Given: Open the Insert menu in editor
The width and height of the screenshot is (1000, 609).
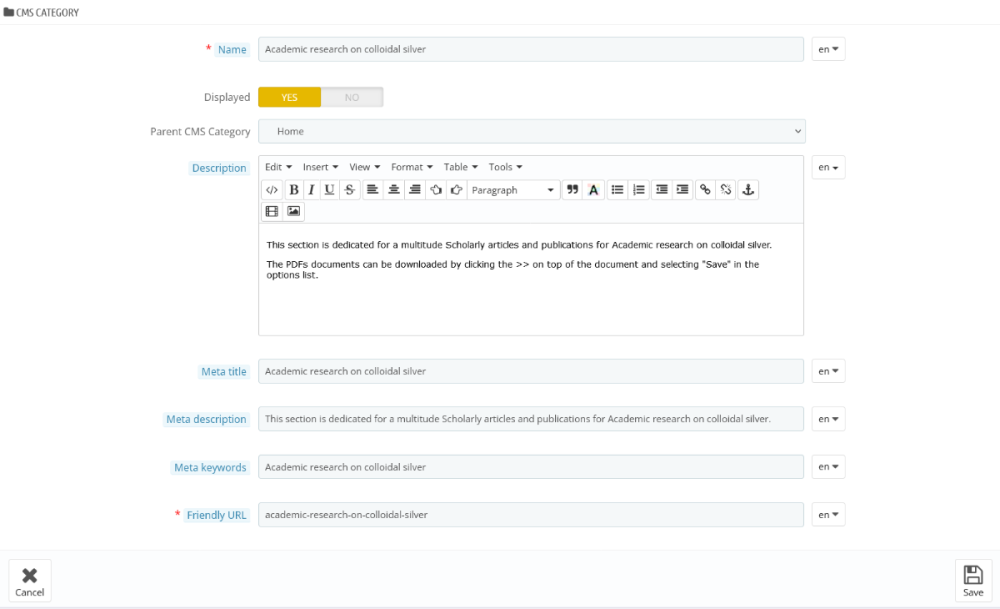Looking at the screenshot, I should [320, 167].
